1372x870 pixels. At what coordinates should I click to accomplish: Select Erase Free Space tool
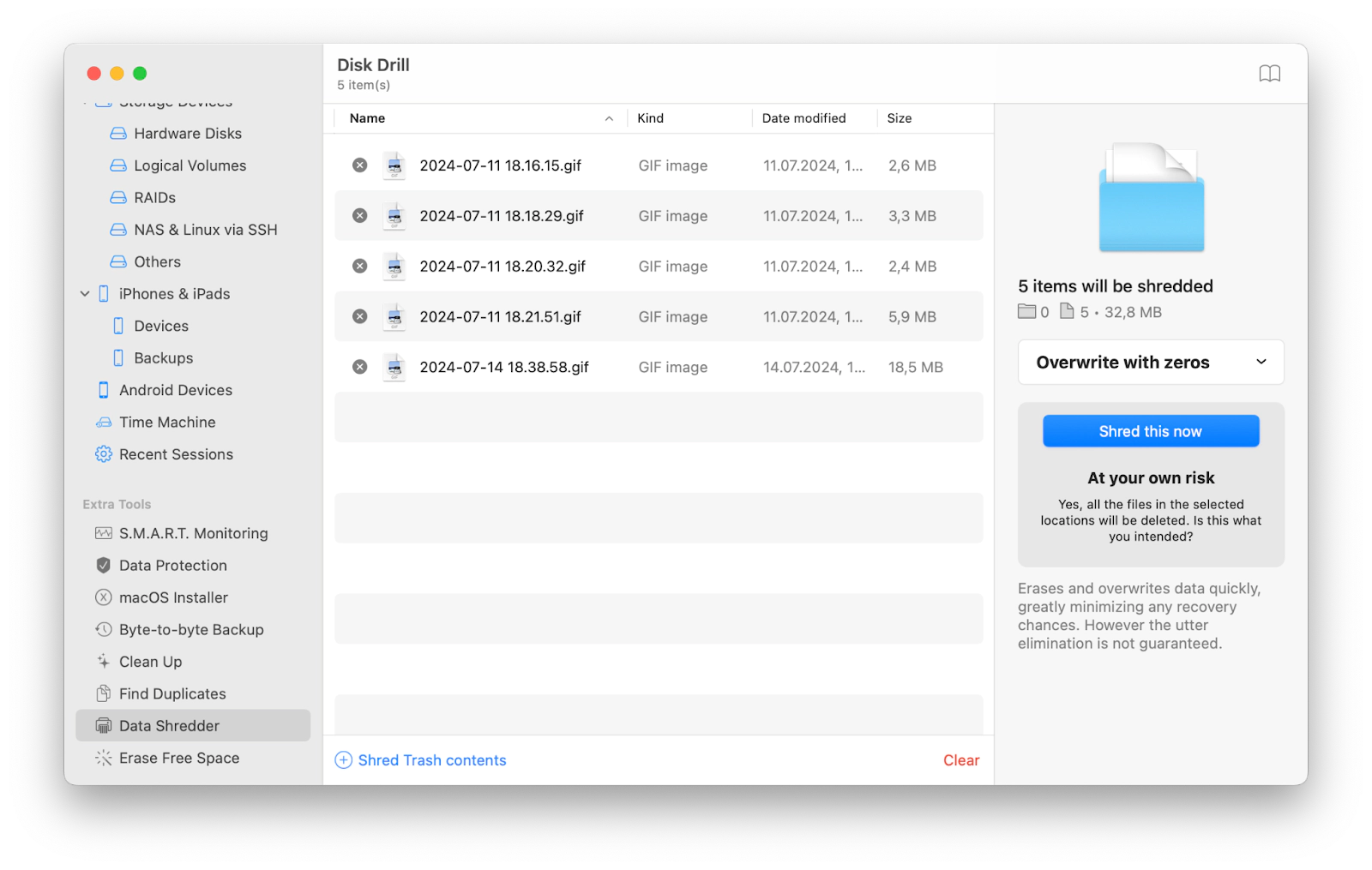pyautogui.click(x=179, y=758)
